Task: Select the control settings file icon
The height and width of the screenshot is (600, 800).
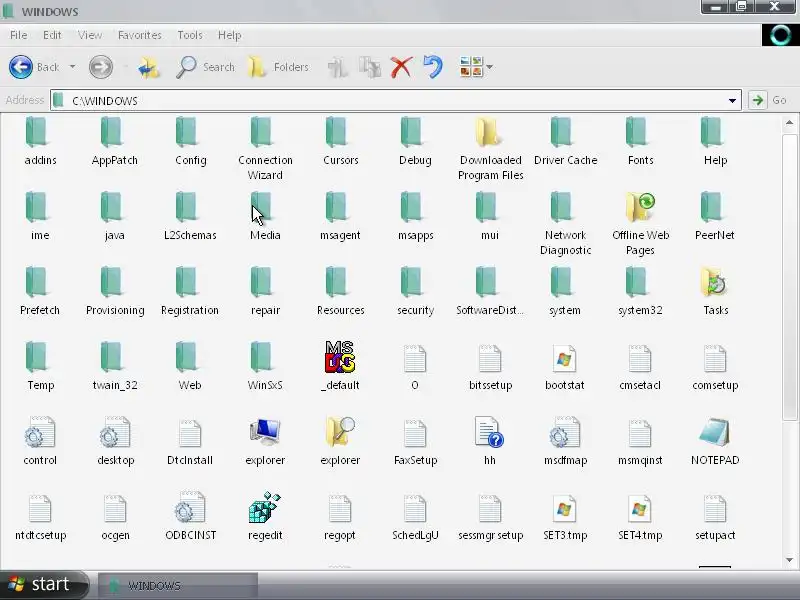Action: coord(40,433)
